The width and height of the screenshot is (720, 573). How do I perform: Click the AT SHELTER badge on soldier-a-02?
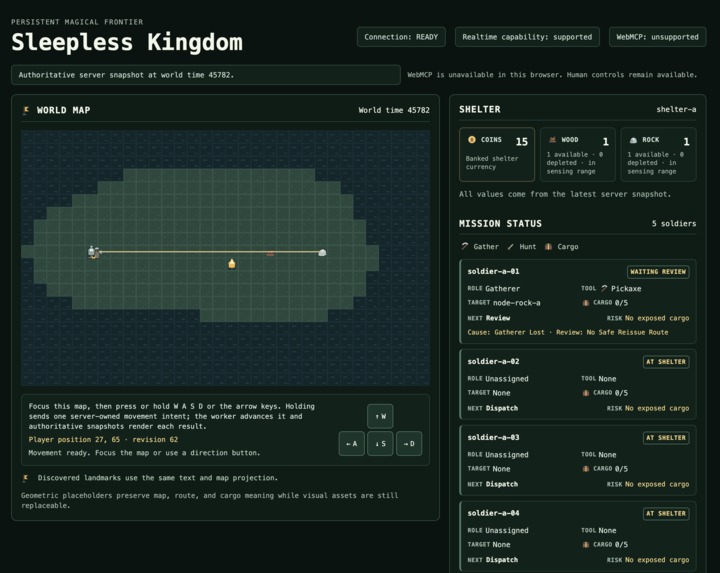pyautogui.click(x=666, y=362)
